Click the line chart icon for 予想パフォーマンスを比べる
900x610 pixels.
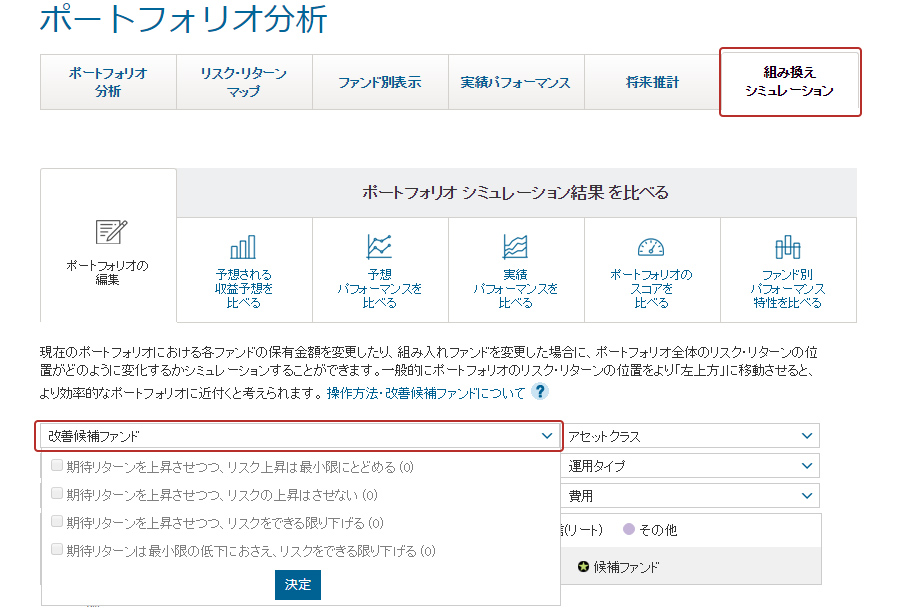[x=379, y=247]
